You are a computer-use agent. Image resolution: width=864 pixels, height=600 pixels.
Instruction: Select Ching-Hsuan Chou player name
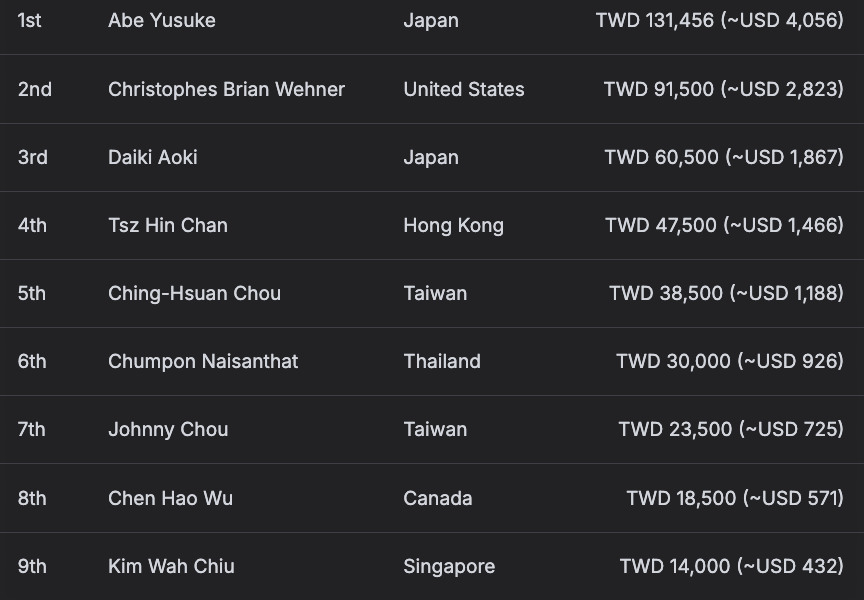pyautogui.click(x=195, y=293)
